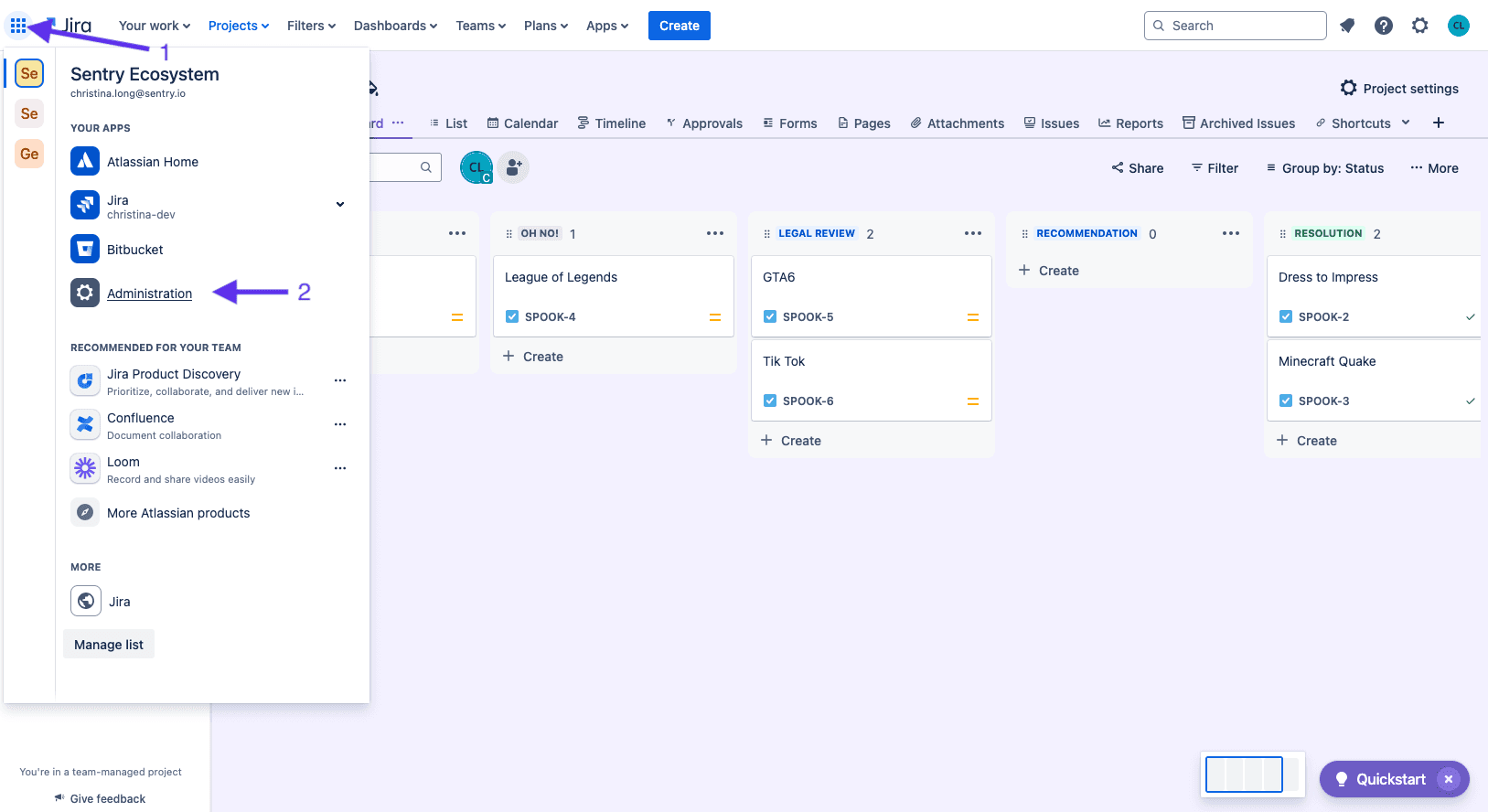1488x812 pixels.
Task: Open Atlassian Home app
Action: (152, 162)
